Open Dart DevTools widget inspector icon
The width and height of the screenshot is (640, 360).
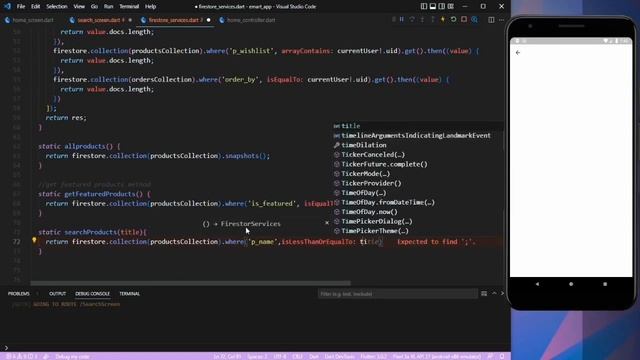474,20
